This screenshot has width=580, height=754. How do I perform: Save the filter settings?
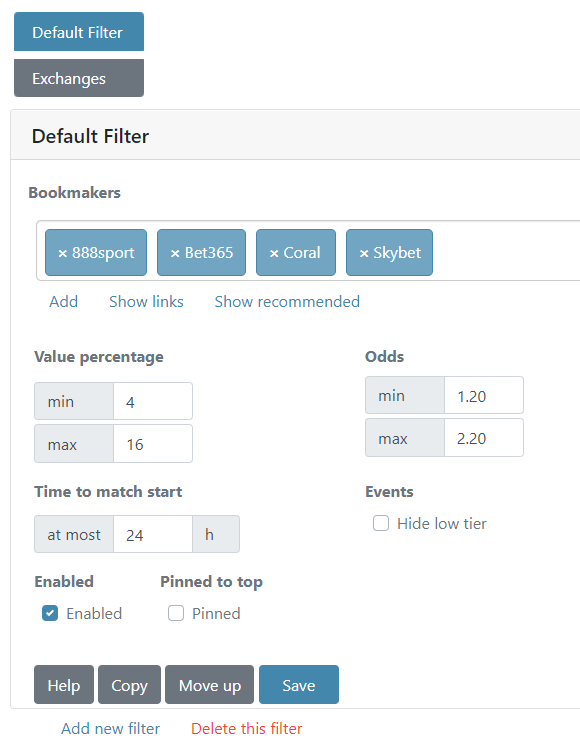(299, 685)
